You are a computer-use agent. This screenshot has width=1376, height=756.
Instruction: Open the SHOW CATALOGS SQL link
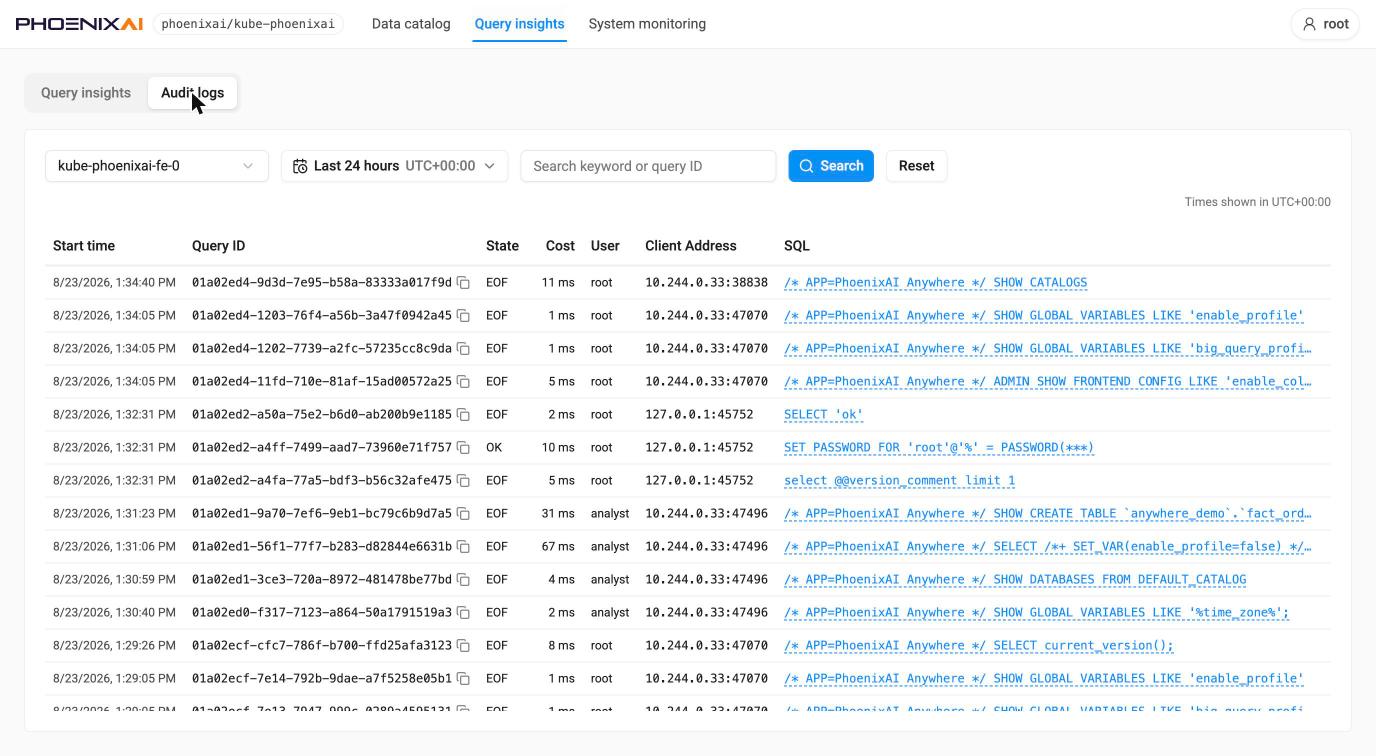[x=935, y=283]
